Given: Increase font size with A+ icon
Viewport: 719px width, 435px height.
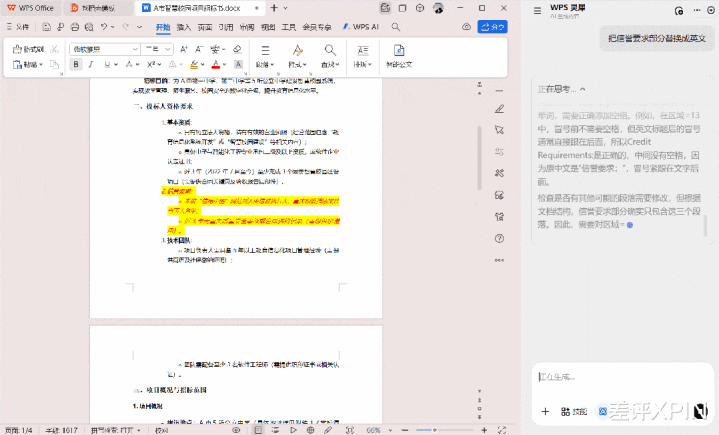Looking at the screenshot, I should 183,49.
